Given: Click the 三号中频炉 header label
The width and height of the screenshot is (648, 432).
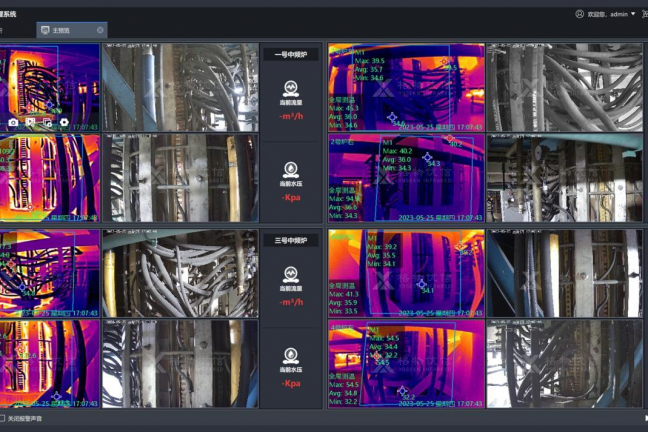Looking at the screenshot, I should click(290, 240).
